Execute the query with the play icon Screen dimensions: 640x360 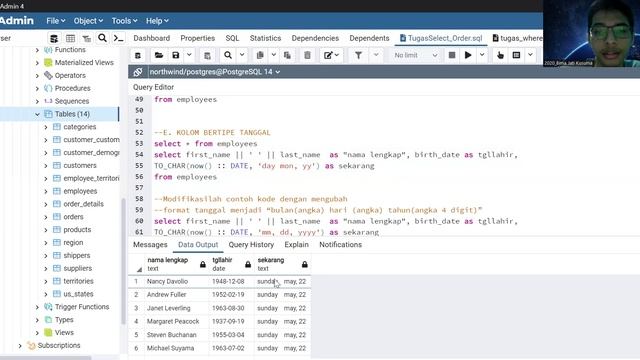pyautogui.click(x=468, y=55)
